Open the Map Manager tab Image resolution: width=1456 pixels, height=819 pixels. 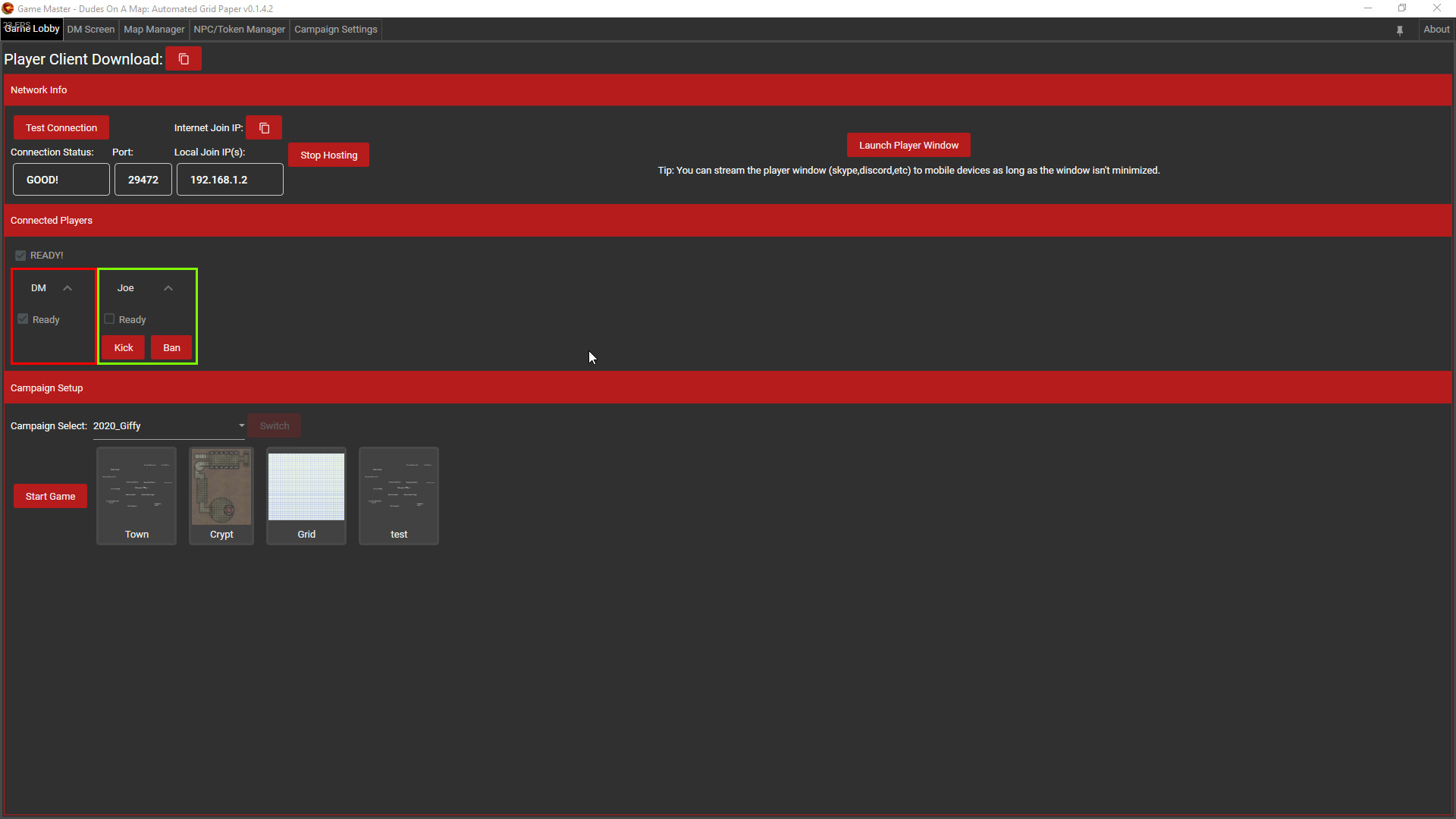[153, 30]
